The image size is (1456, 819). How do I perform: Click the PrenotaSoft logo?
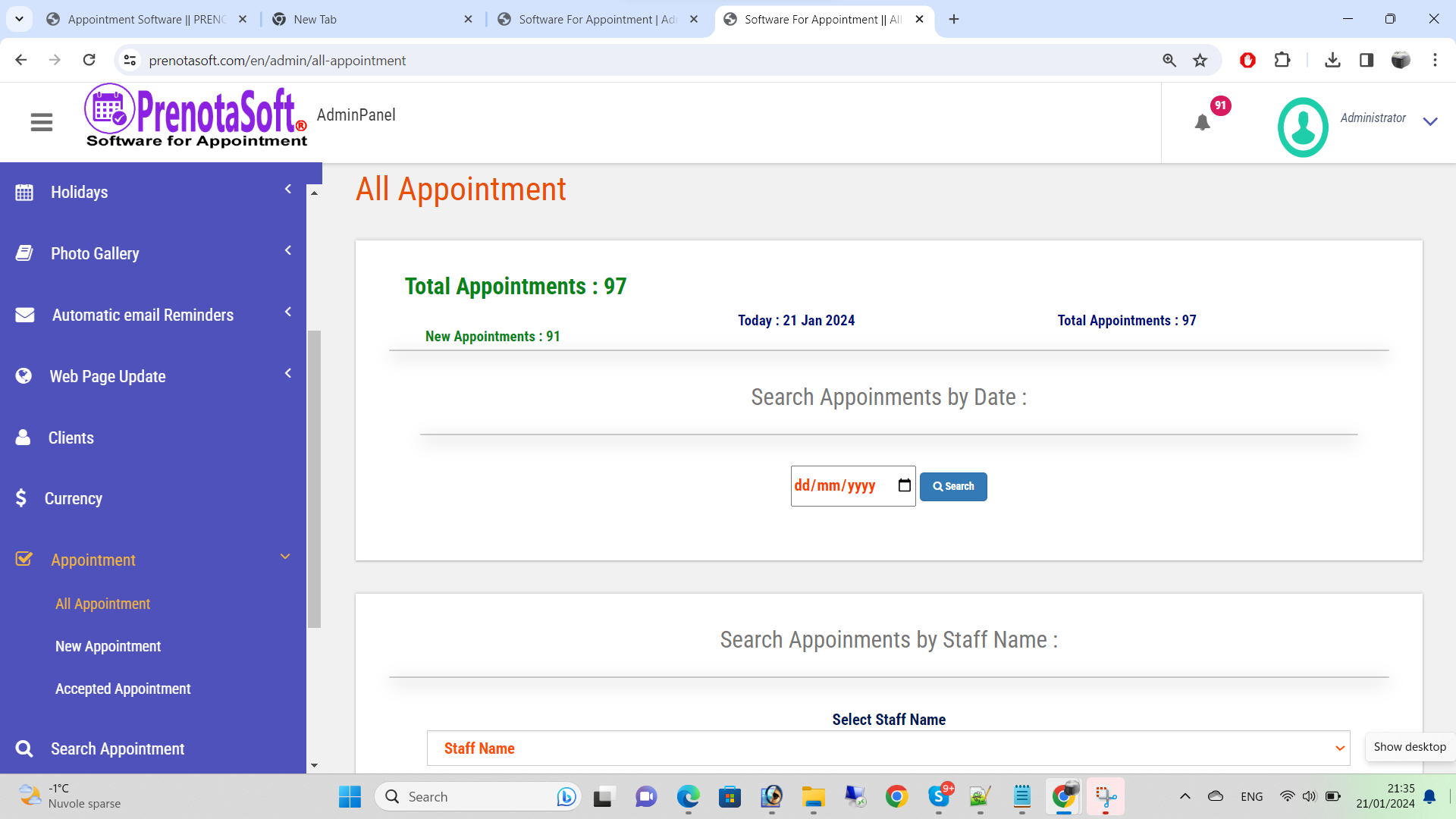pyautogui.click(x=196, y=118)
